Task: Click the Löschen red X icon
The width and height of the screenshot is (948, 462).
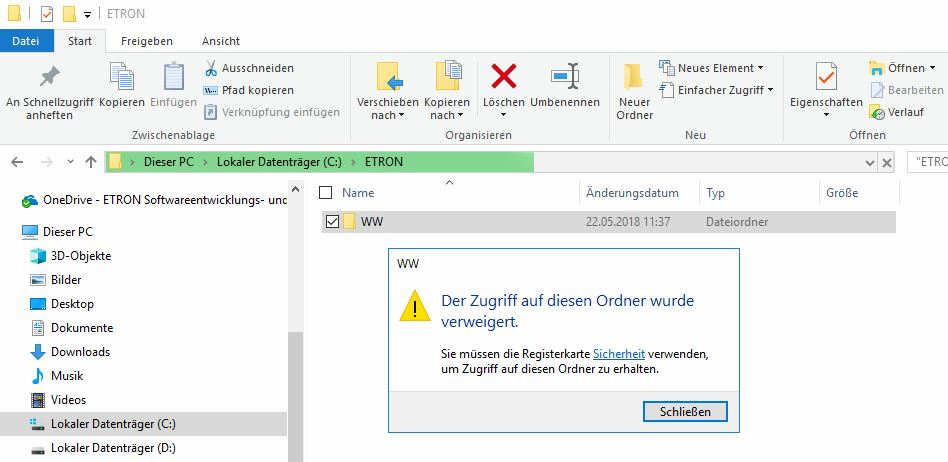Action: [x=503, y=77]
